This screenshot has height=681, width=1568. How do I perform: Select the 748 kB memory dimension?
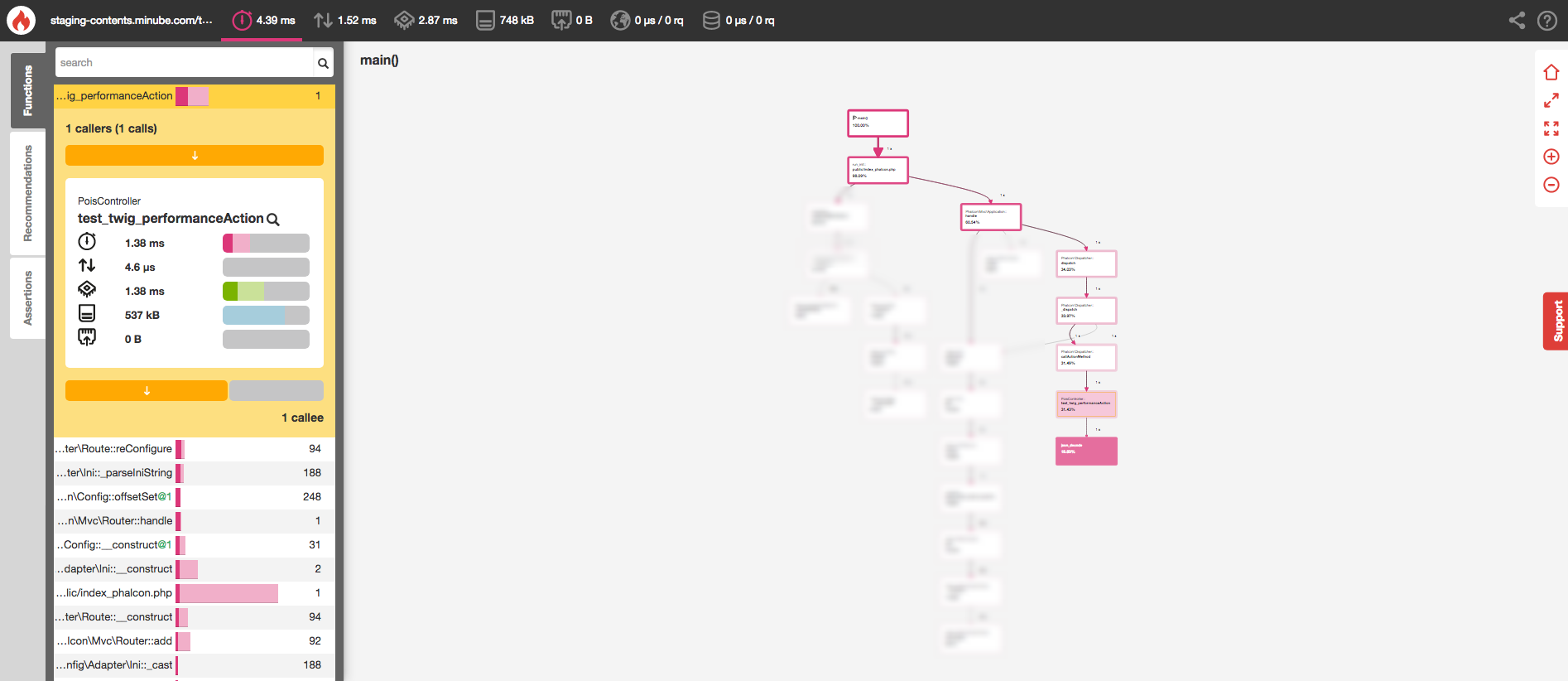pos(505,20)
